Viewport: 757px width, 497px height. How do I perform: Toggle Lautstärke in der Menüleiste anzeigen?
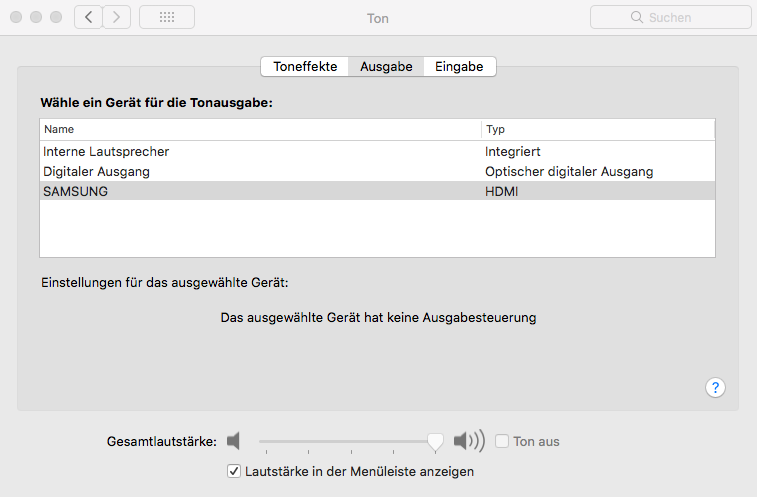234,471
